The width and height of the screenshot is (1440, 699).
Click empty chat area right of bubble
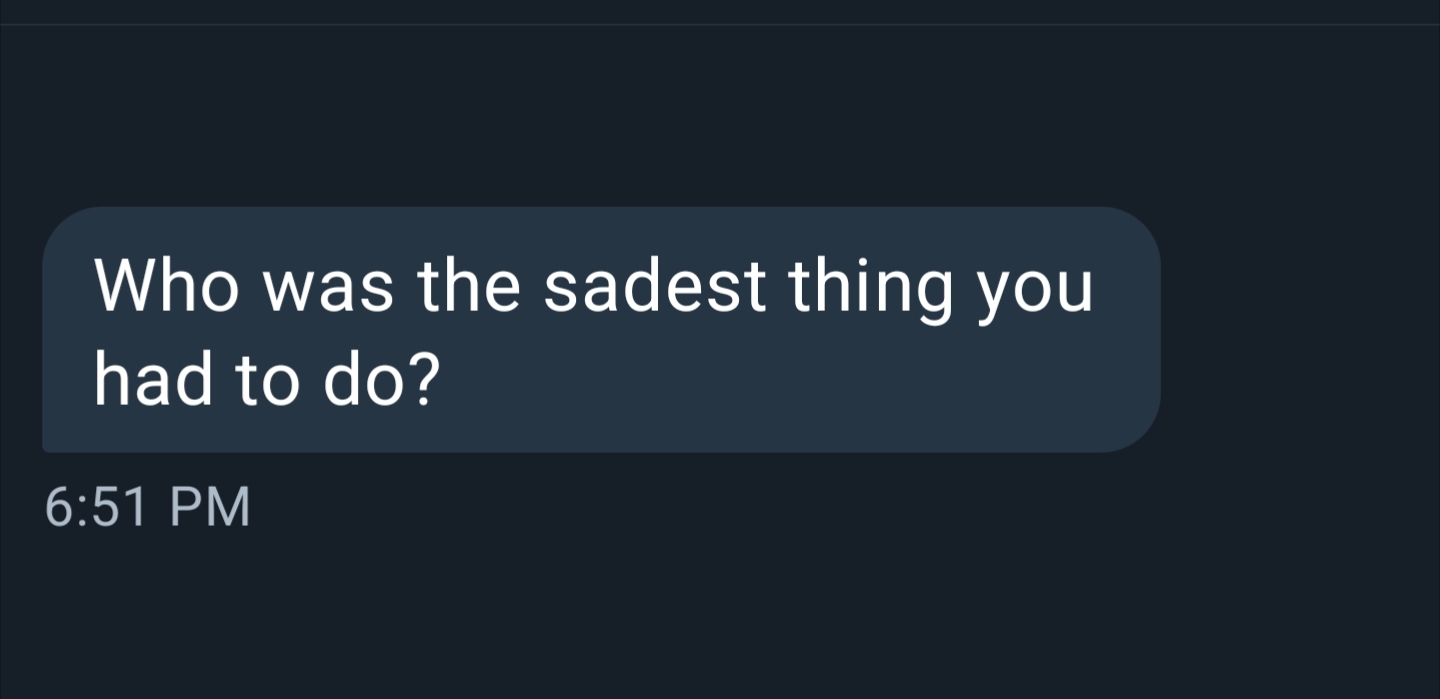(1300, 330)
